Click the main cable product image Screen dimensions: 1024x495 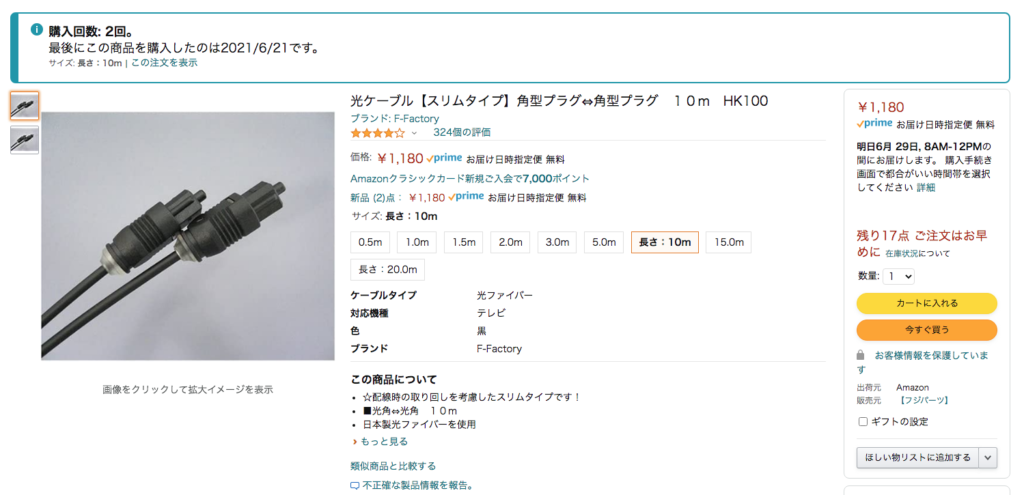click(x=188, y=236)
